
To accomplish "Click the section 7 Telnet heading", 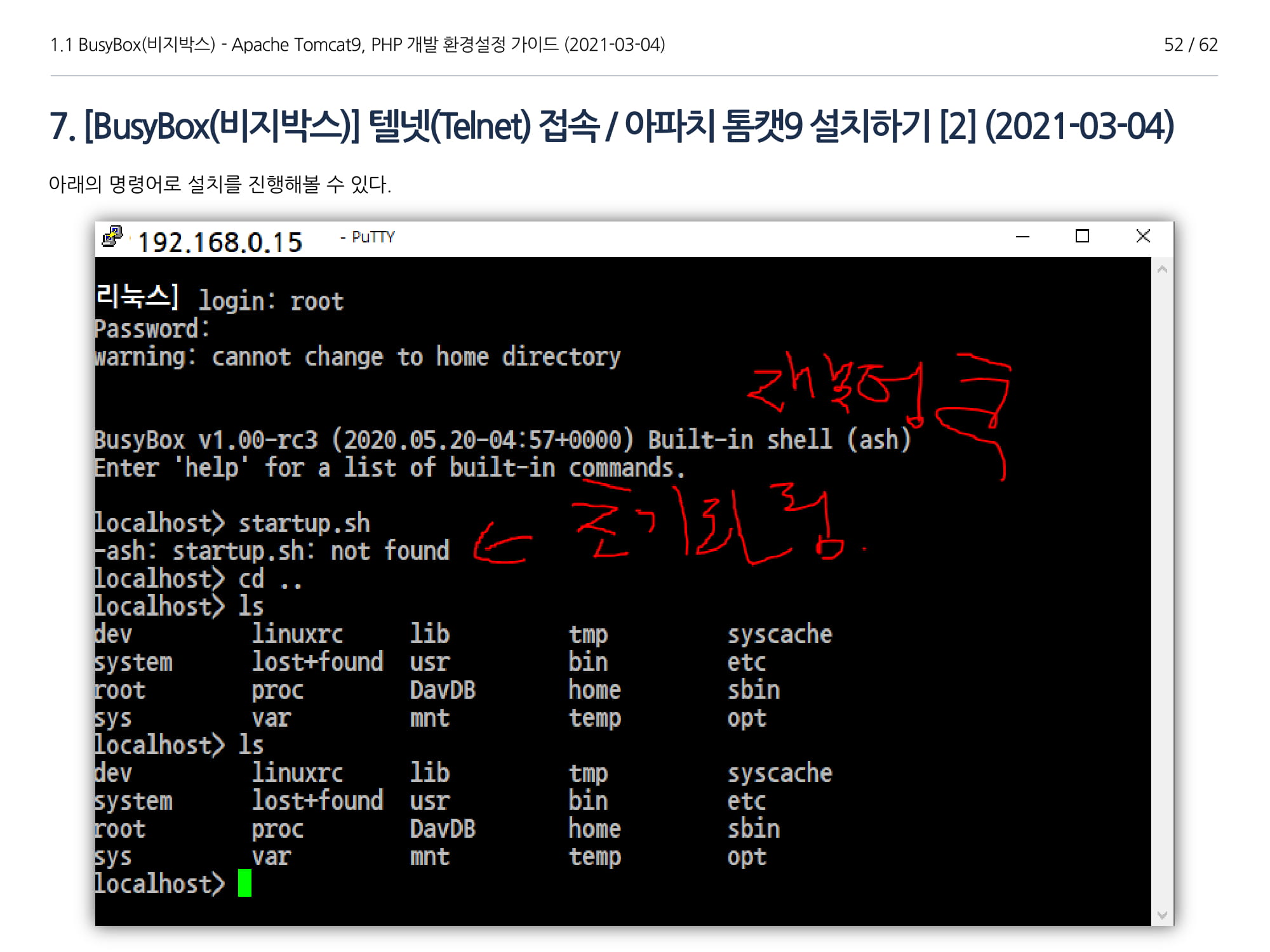I will (x=611, y=126).
